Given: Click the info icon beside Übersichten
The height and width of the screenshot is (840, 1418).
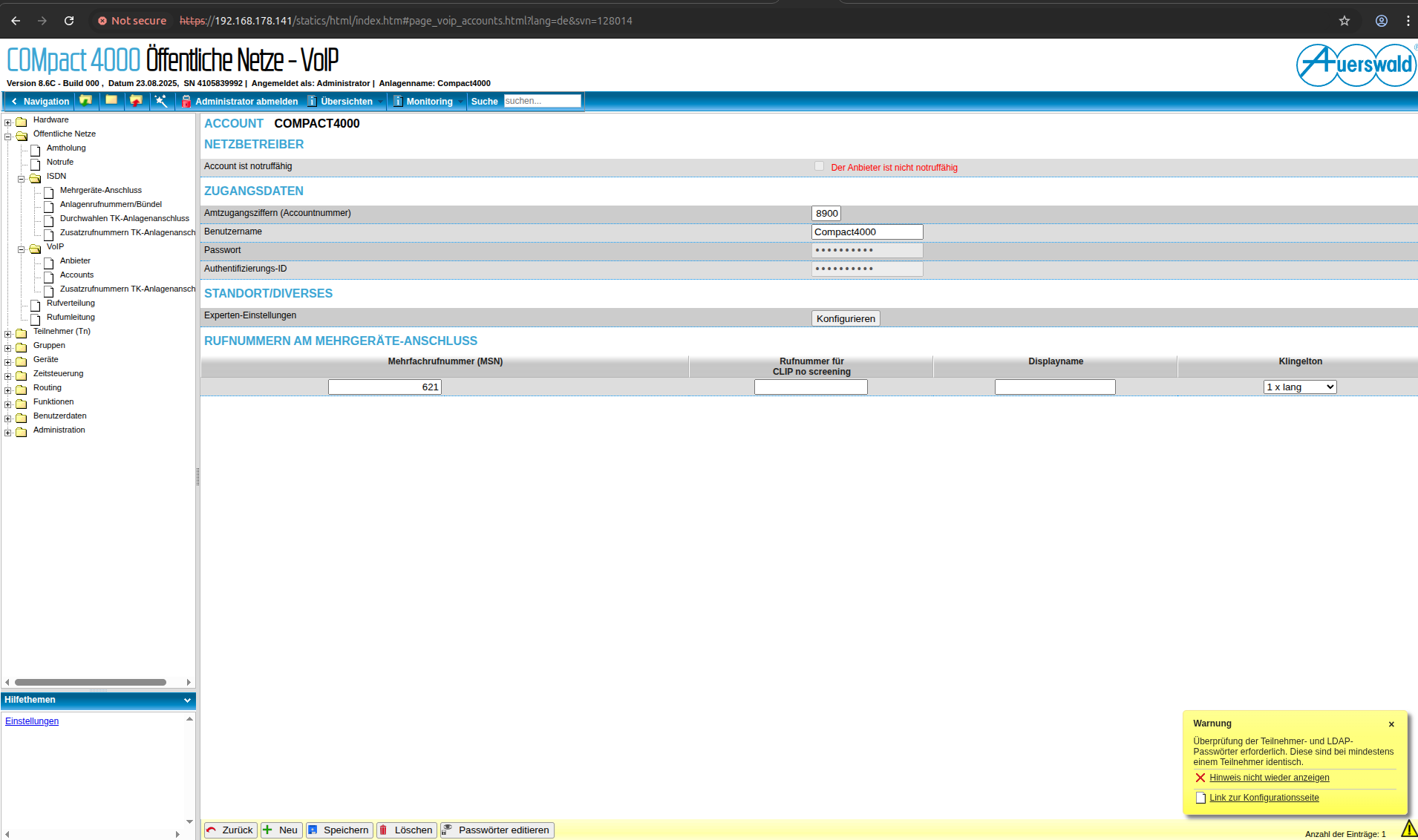Looking at the screenshot, I should 312,101.
